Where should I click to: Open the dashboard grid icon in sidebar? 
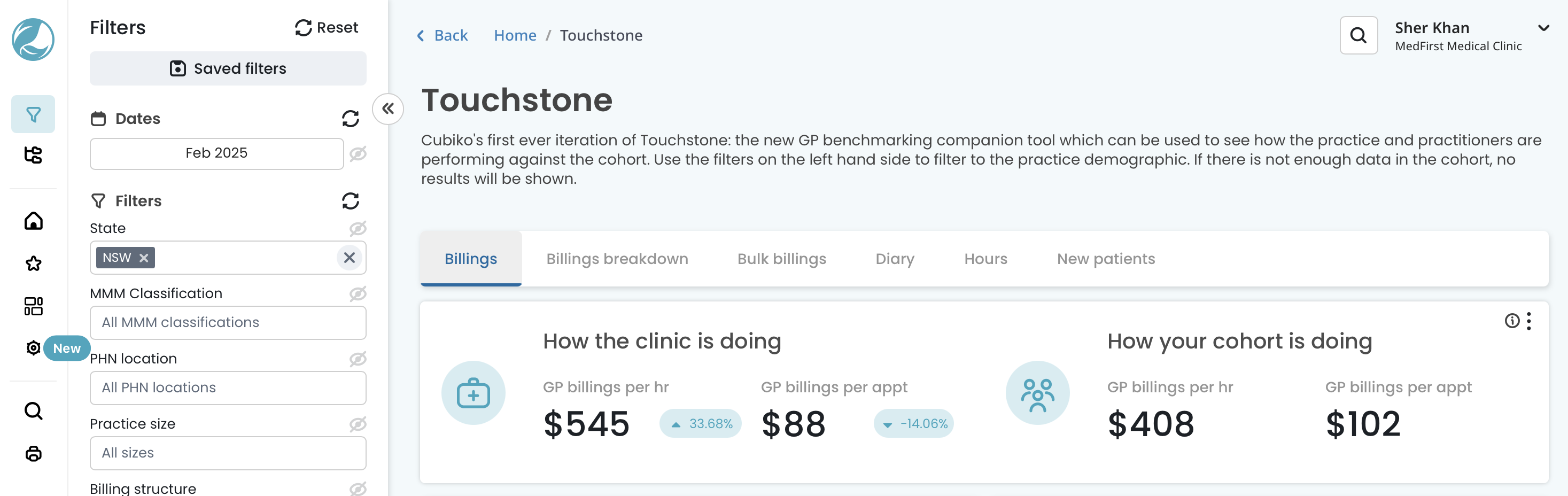pos(33,306)
